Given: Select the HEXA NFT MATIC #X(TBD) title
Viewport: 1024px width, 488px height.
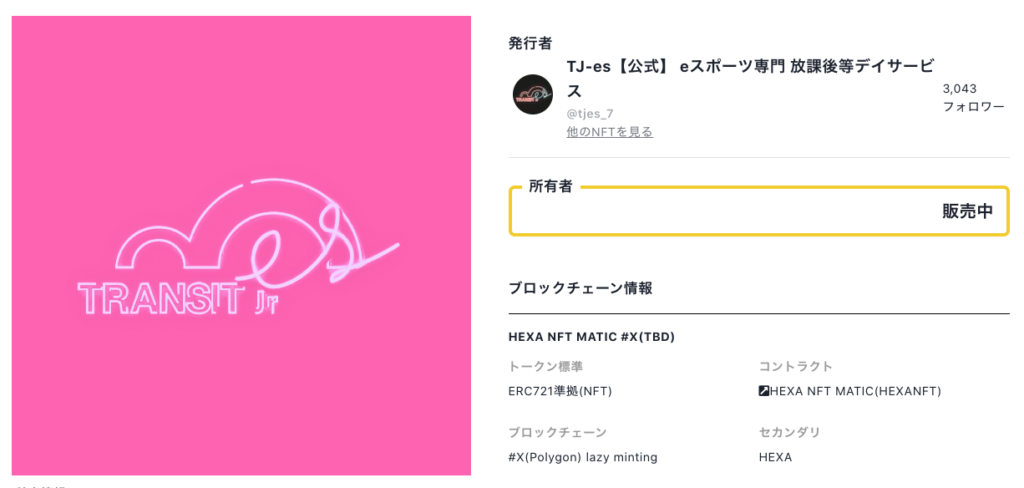Looking at the screenshot, I should tap(591, 337).
